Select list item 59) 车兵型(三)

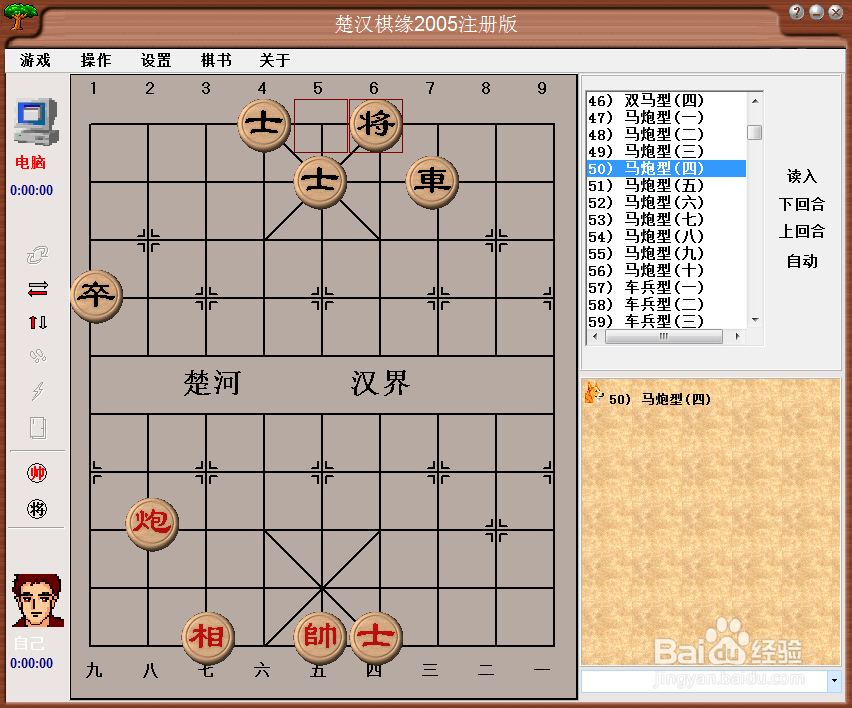[x=667, y=321]
